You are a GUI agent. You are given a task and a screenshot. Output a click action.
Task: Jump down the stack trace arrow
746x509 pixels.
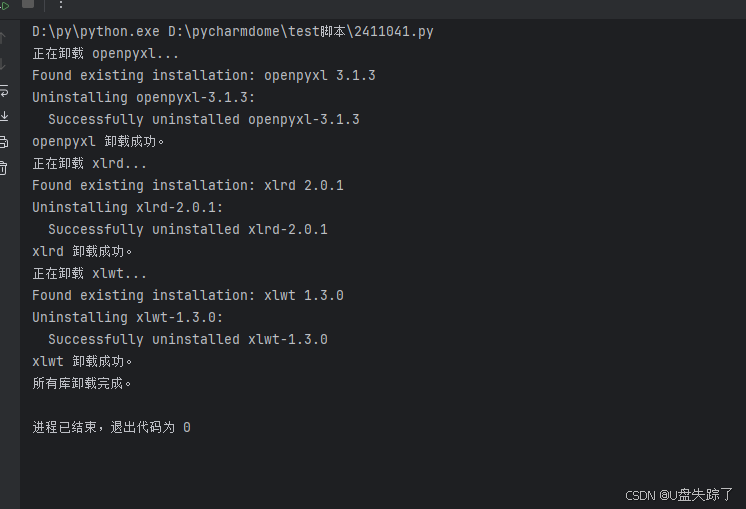(x=4, y=64)
